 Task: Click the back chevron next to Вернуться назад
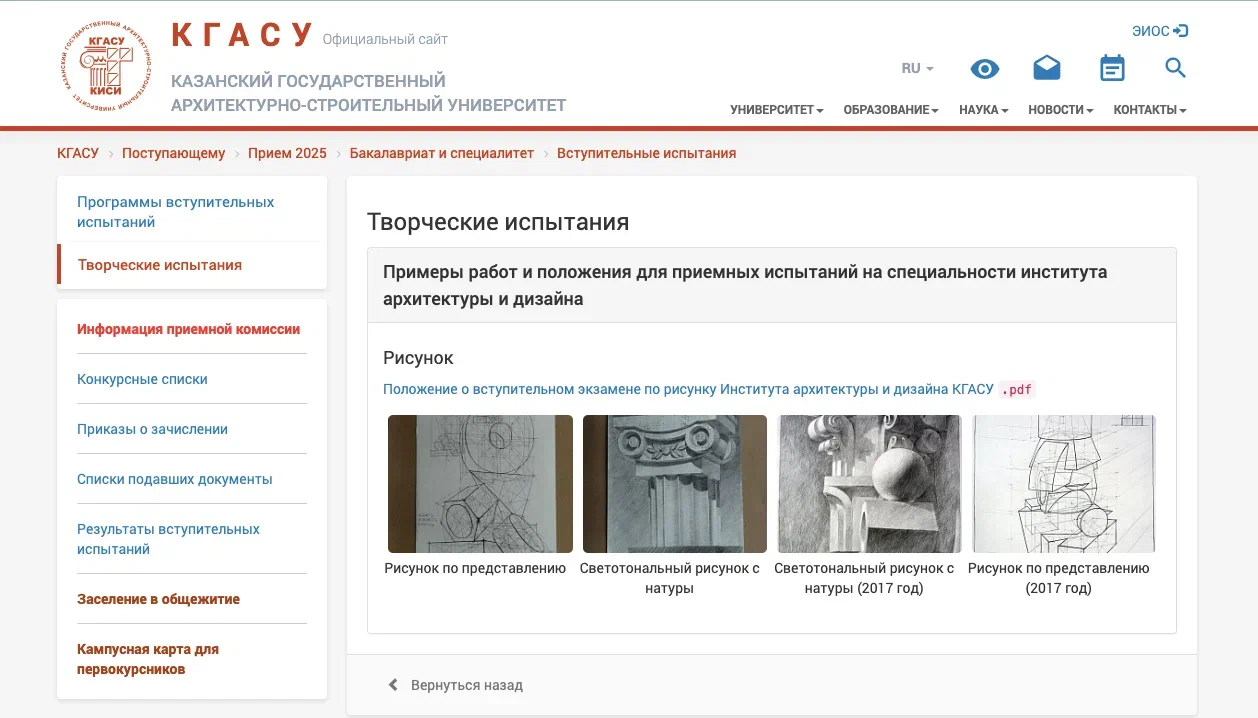click(x=393, y=685)
